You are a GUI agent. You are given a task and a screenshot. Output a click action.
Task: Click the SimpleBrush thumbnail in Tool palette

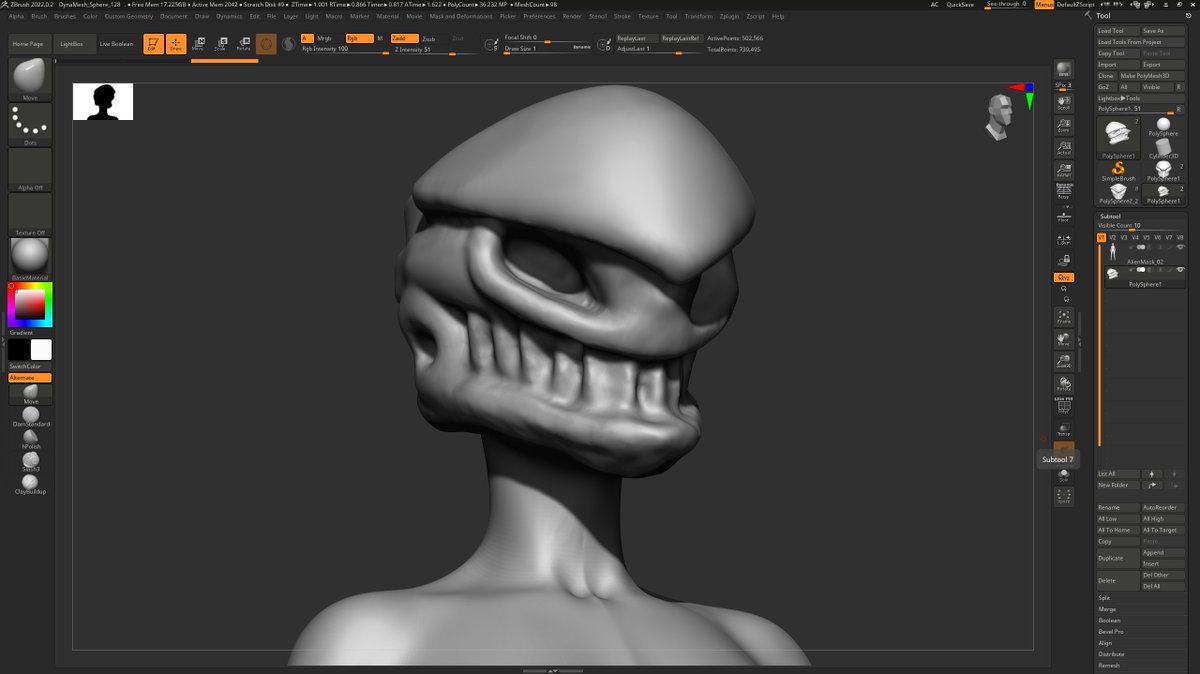pos(1117,167)
